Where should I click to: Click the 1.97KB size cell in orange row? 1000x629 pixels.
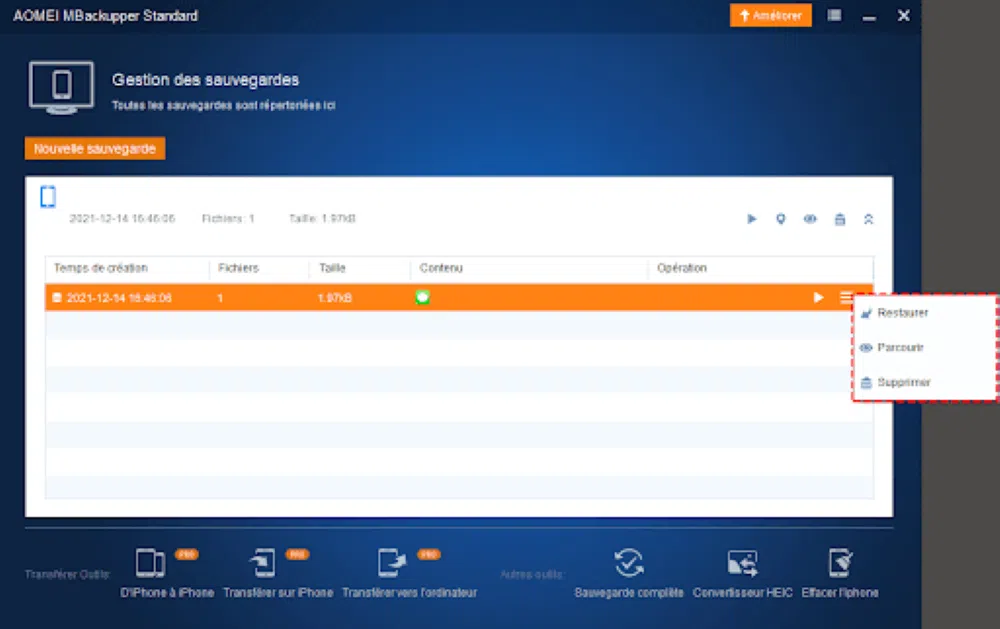(x=335, y=298)
